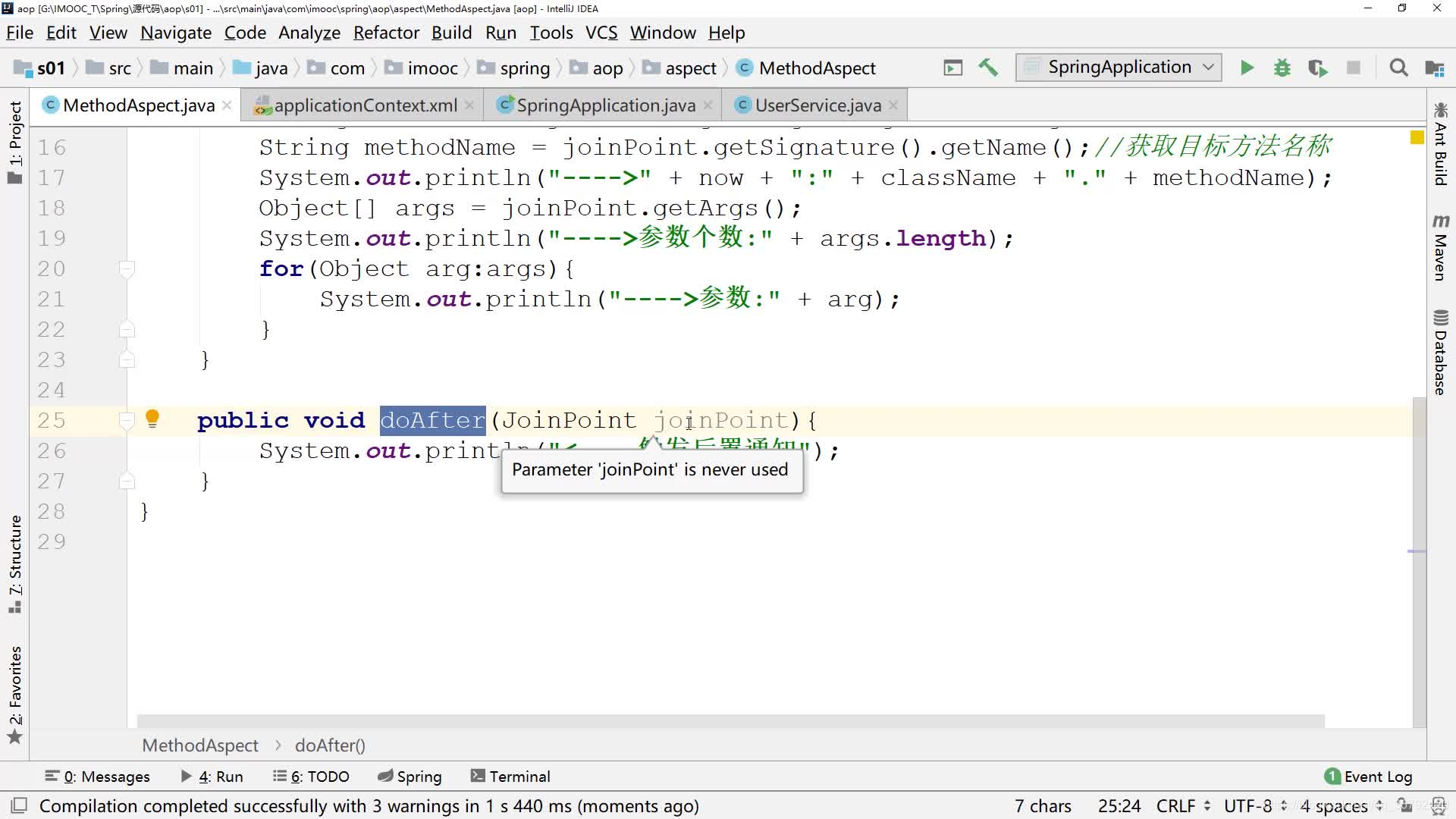
Task: Open the Refactor menu
Action: (386, 33)
